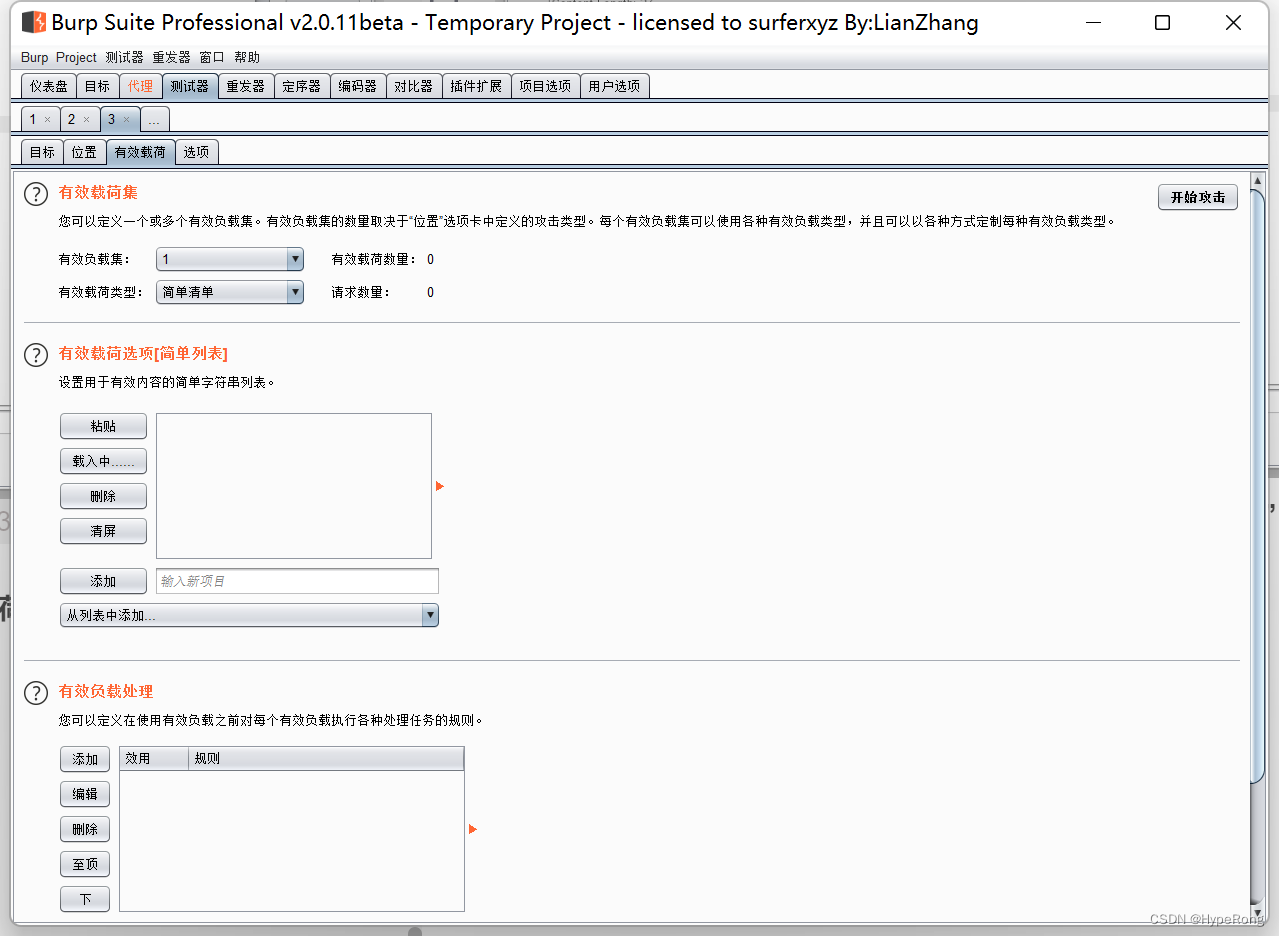This screenshot has width=1279, height=936.
Task: Open the 有效载荷类型 dropdown showing 简单清单
Action: (x=230, y=292)
